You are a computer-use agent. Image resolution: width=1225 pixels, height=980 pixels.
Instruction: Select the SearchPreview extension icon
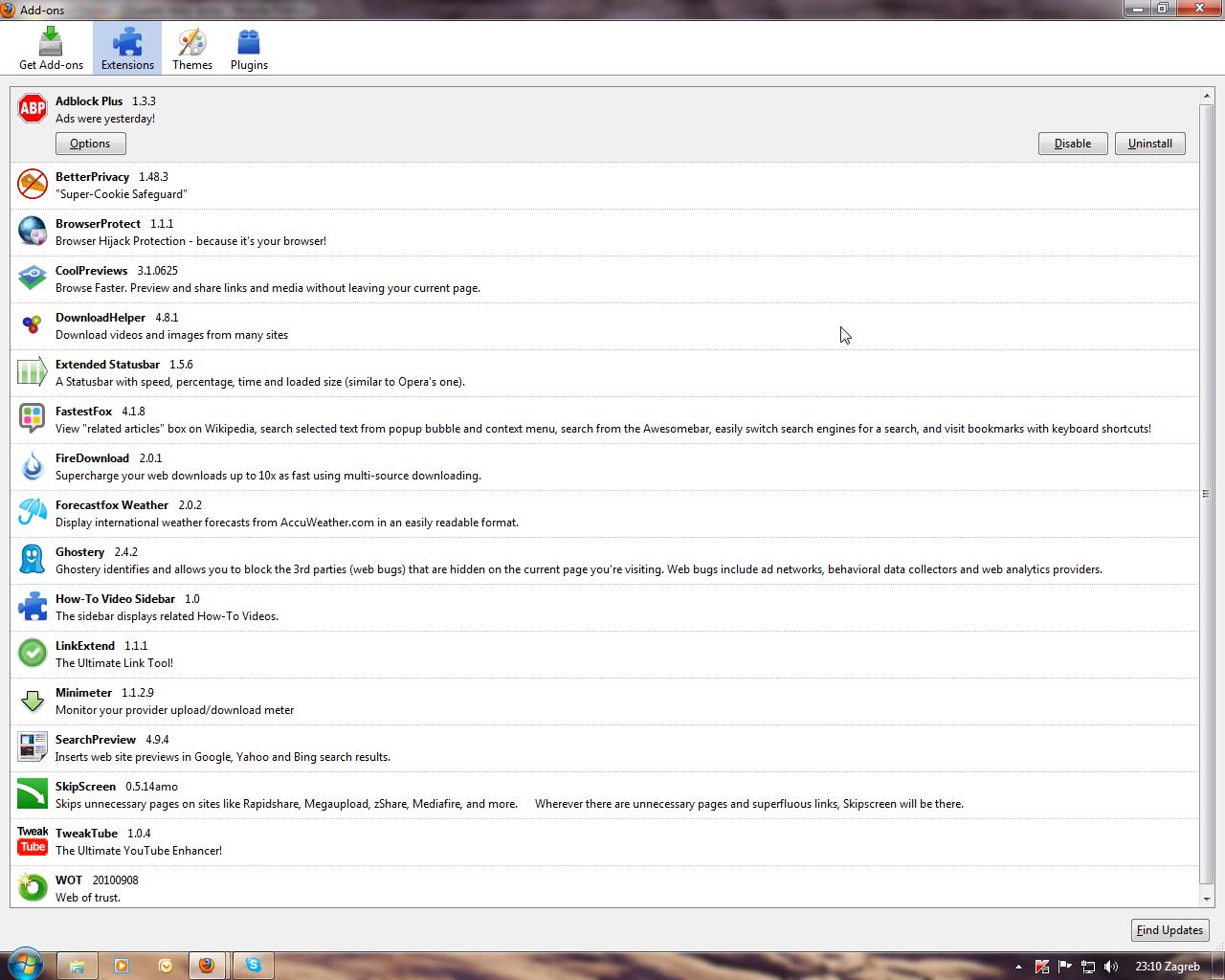(x=33, y=746)
